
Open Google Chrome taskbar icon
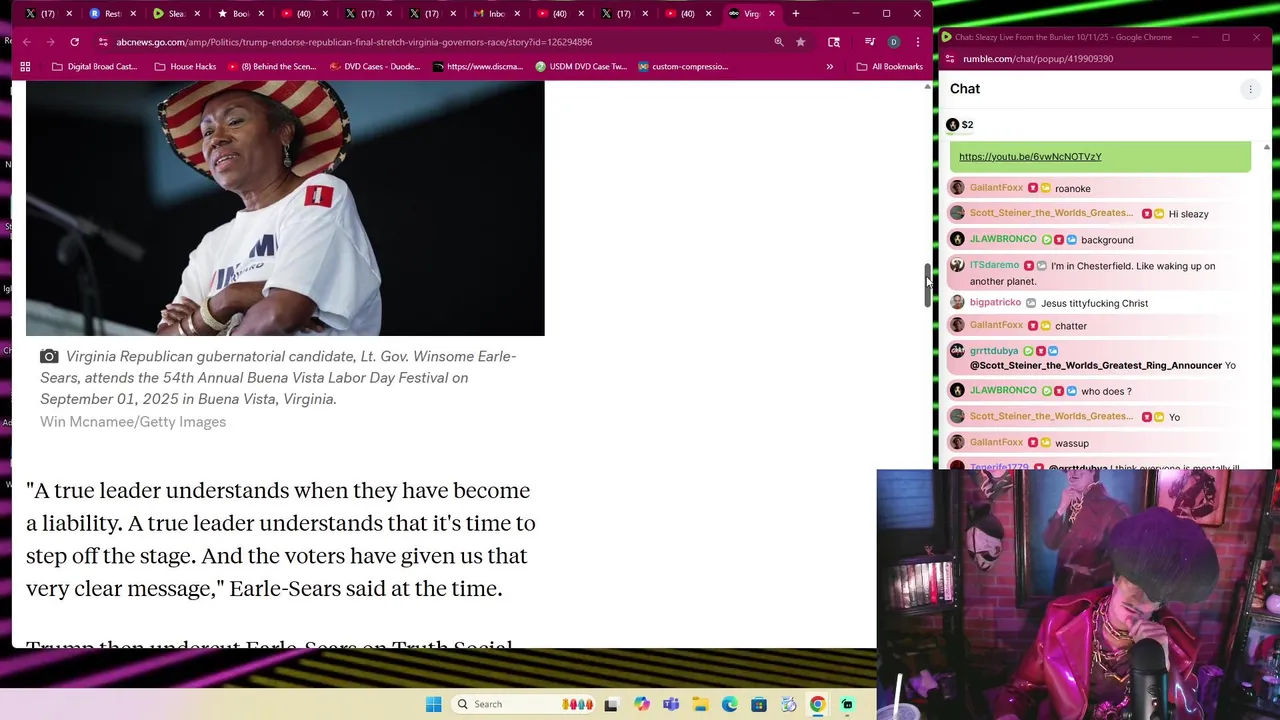click(817, 704)
